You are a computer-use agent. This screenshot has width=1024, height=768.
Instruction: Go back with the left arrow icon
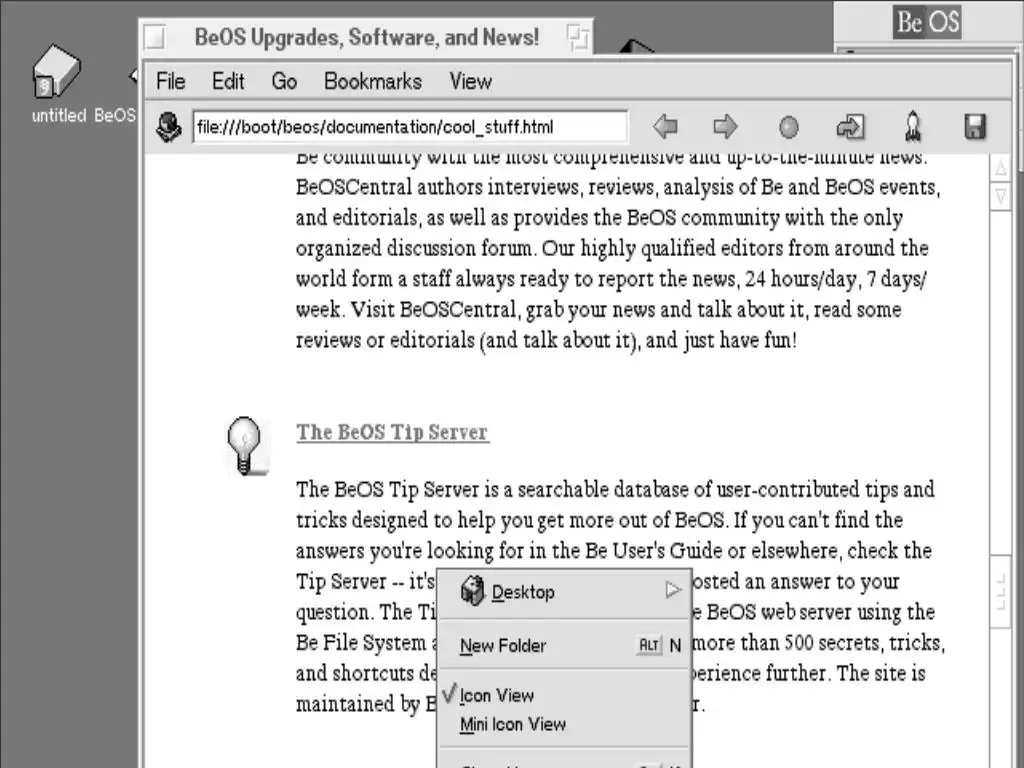click(665, 127)
